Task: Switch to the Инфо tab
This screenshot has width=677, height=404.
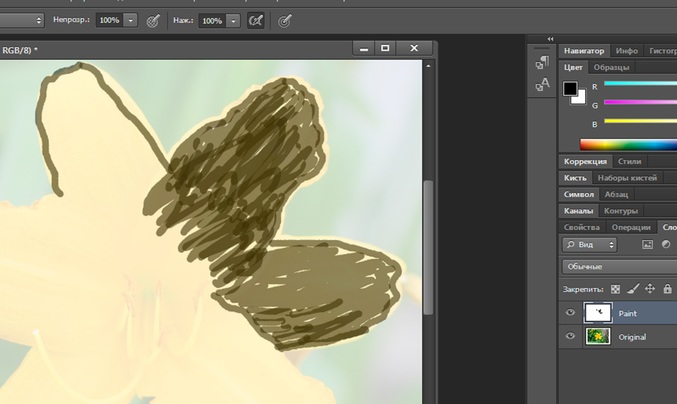Action: (x=627, y=49)
